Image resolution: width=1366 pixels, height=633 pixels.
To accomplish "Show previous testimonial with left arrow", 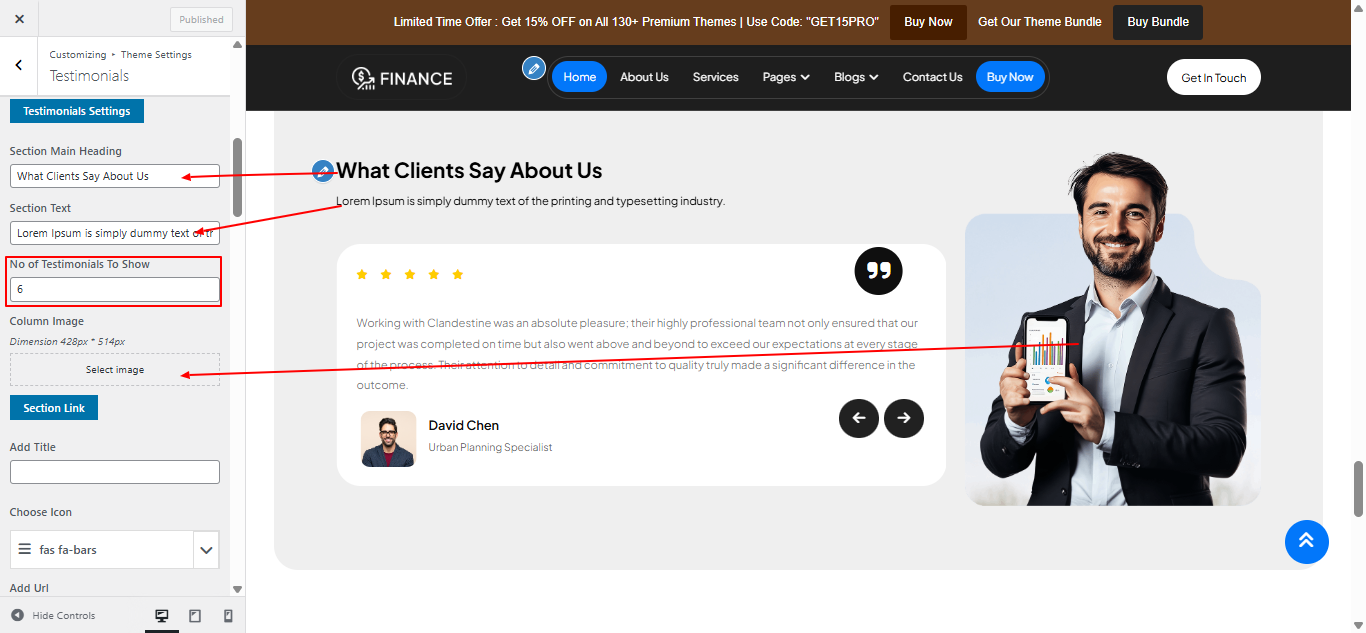I will [858, 418].
